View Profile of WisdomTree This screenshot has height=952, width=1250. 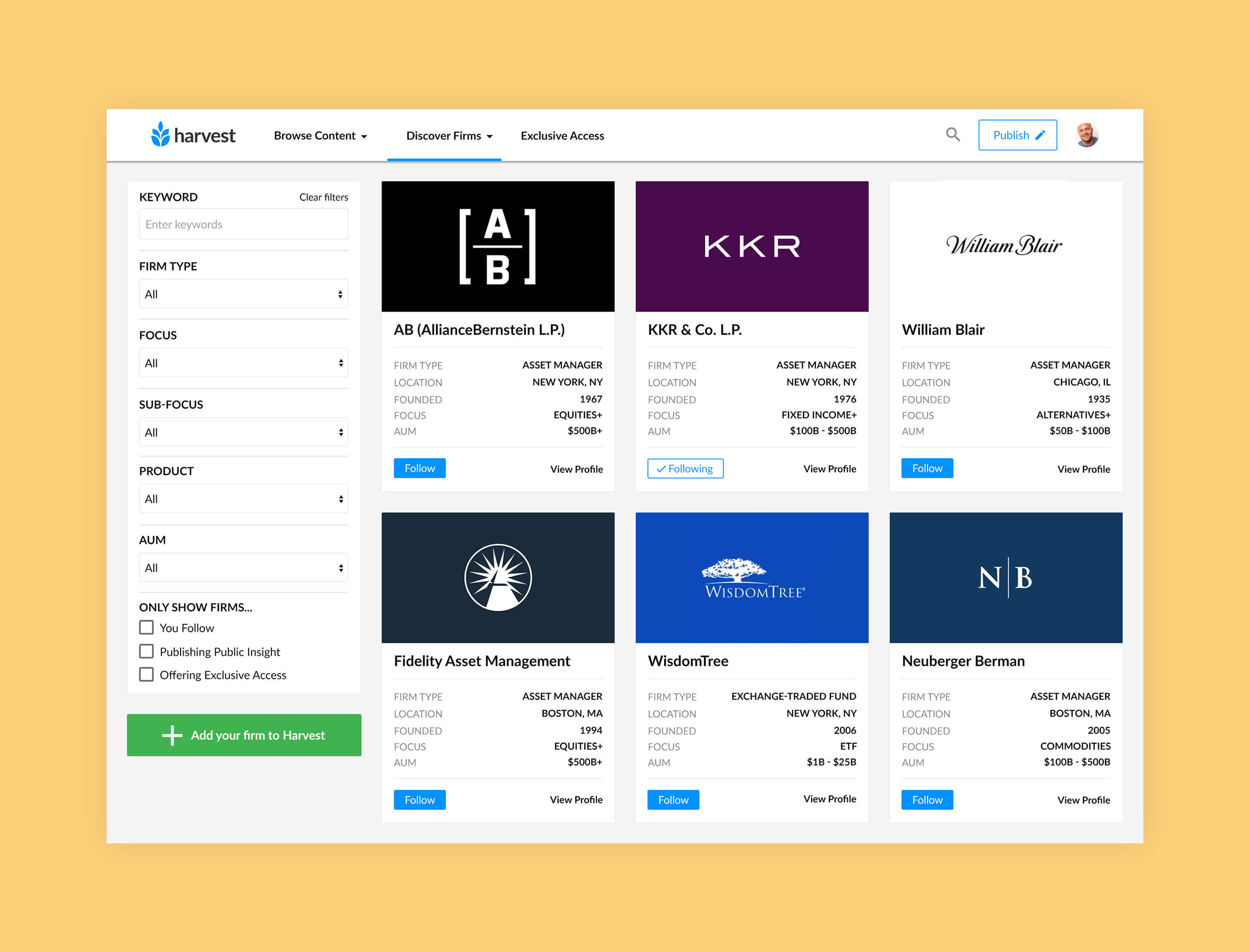point(830,799)
